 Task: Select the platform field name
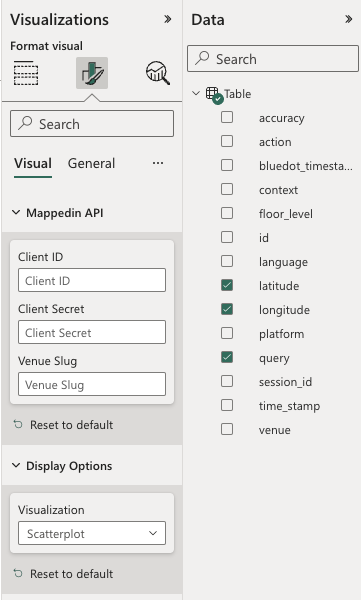coord(281,334)
